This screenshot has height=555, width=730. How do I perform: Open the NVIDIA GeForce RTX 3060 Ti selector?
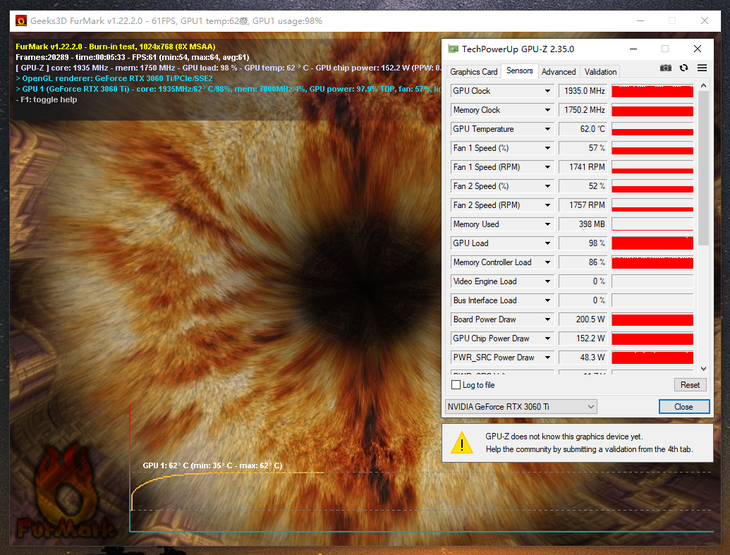click(x=520, y=406)
